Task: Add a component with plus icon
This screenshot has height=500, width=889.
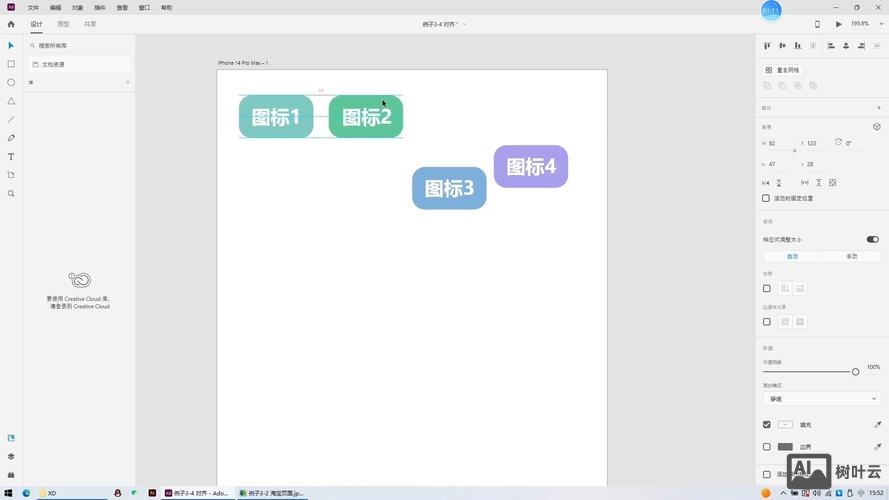Action: coord(879,107)
